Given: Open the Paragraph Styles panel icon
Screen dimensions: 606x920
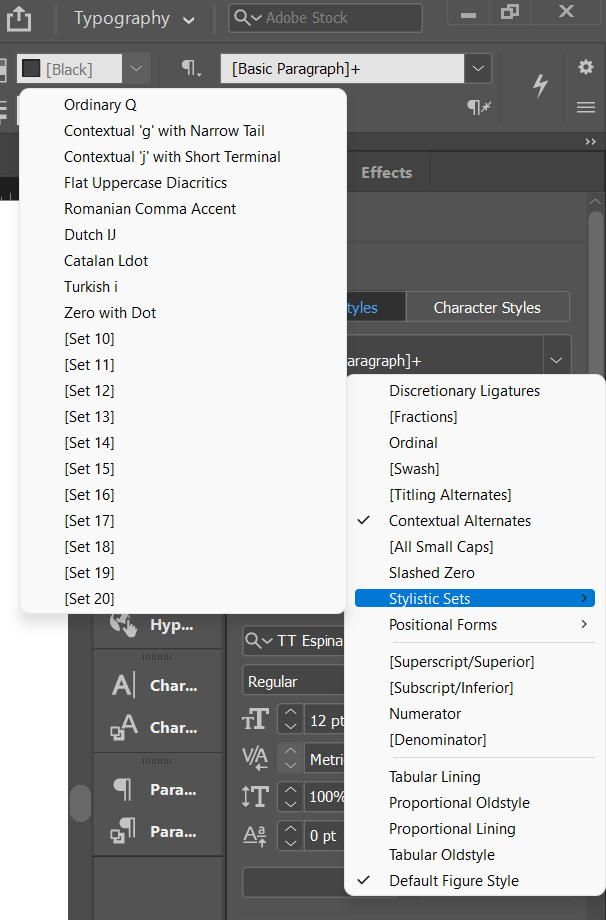Looking at the screenshot, I should (x=157, y=831).
